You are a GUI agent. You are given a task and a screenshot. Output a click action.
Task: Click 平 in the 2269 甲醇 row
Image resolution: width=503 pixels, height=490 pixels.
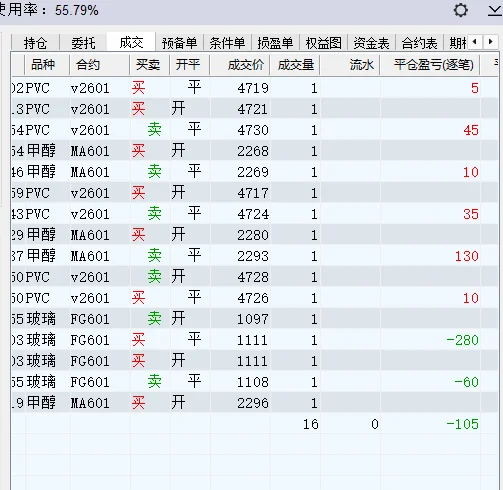click(195, 171)
